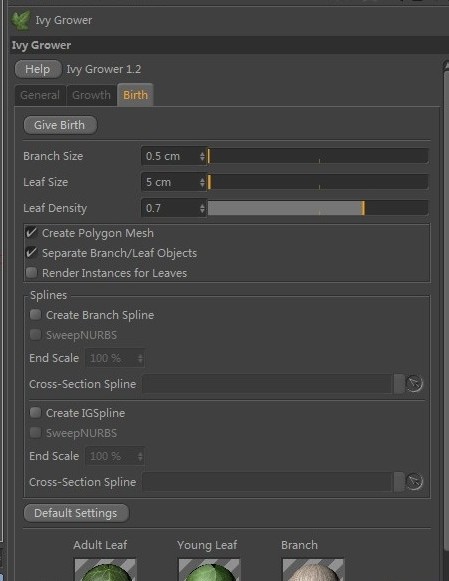
Task: Click first End Scale 100 % stepper
Action: pos(140,358)
